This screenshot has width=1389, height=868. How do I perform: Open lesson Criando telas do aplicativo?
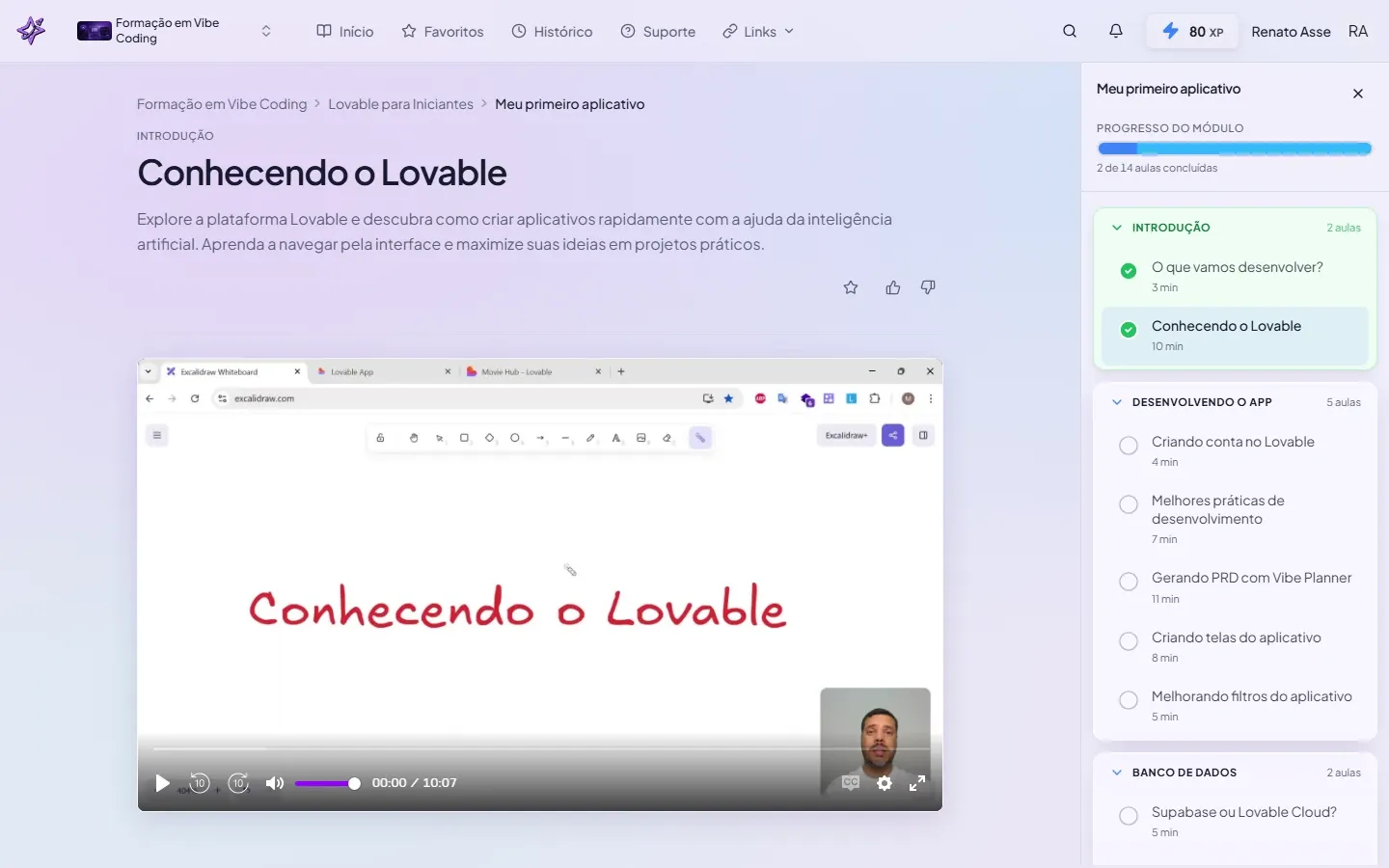pyautogui.click(x=1235, y=647)
